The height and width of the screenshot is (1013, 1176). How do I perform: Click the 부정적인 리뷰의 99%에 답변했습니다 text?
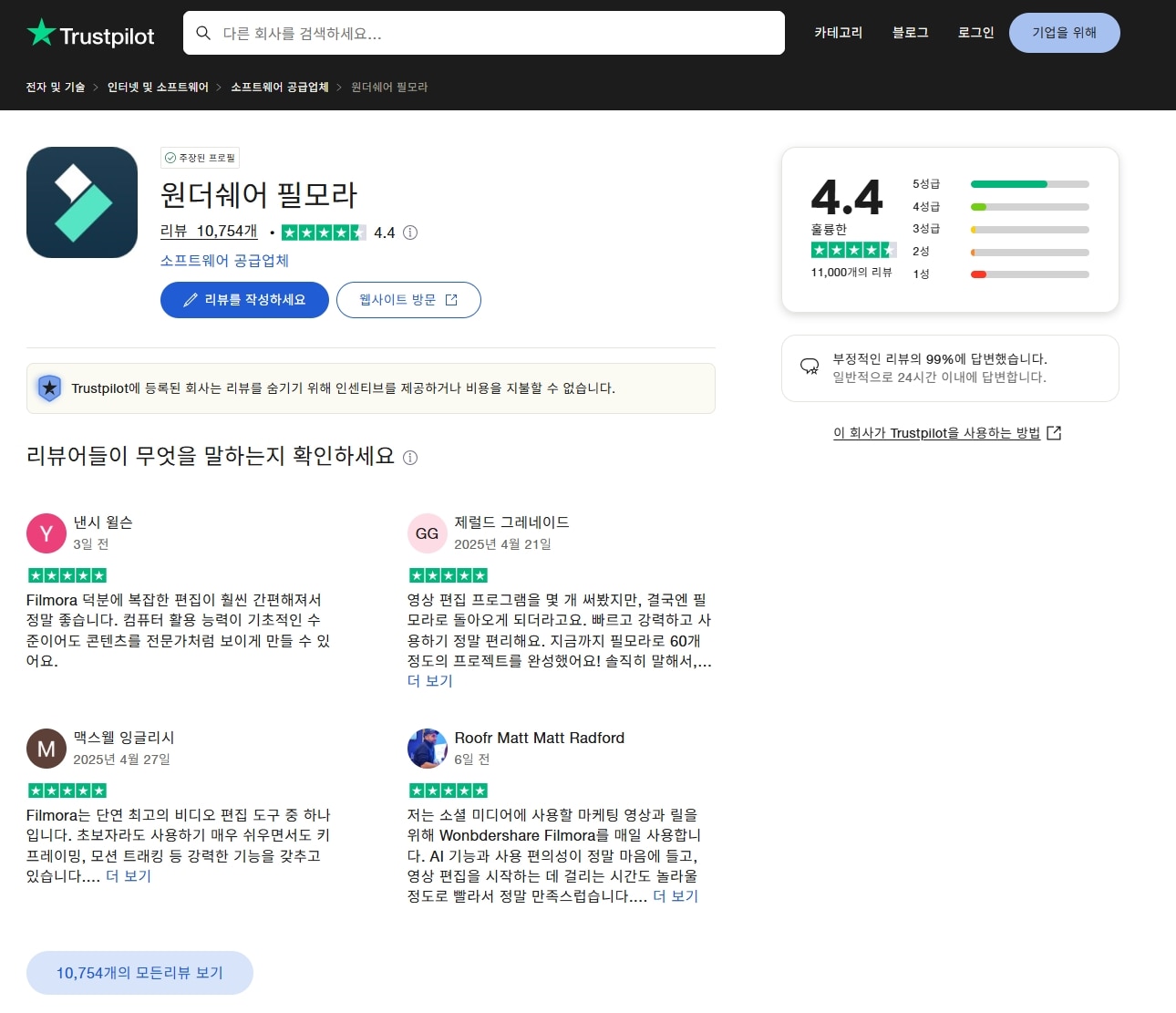pyautogui.click(x=940, y=359)
